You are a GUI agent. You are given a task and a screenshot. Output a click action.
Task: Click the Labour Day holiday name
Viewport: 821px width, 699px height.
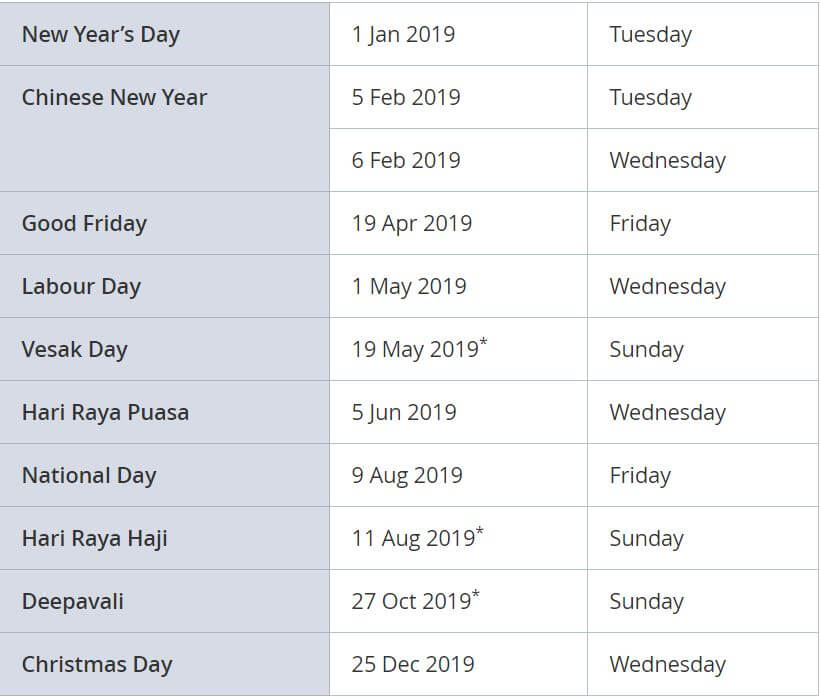pyautogui.click(x=81, y=286)
